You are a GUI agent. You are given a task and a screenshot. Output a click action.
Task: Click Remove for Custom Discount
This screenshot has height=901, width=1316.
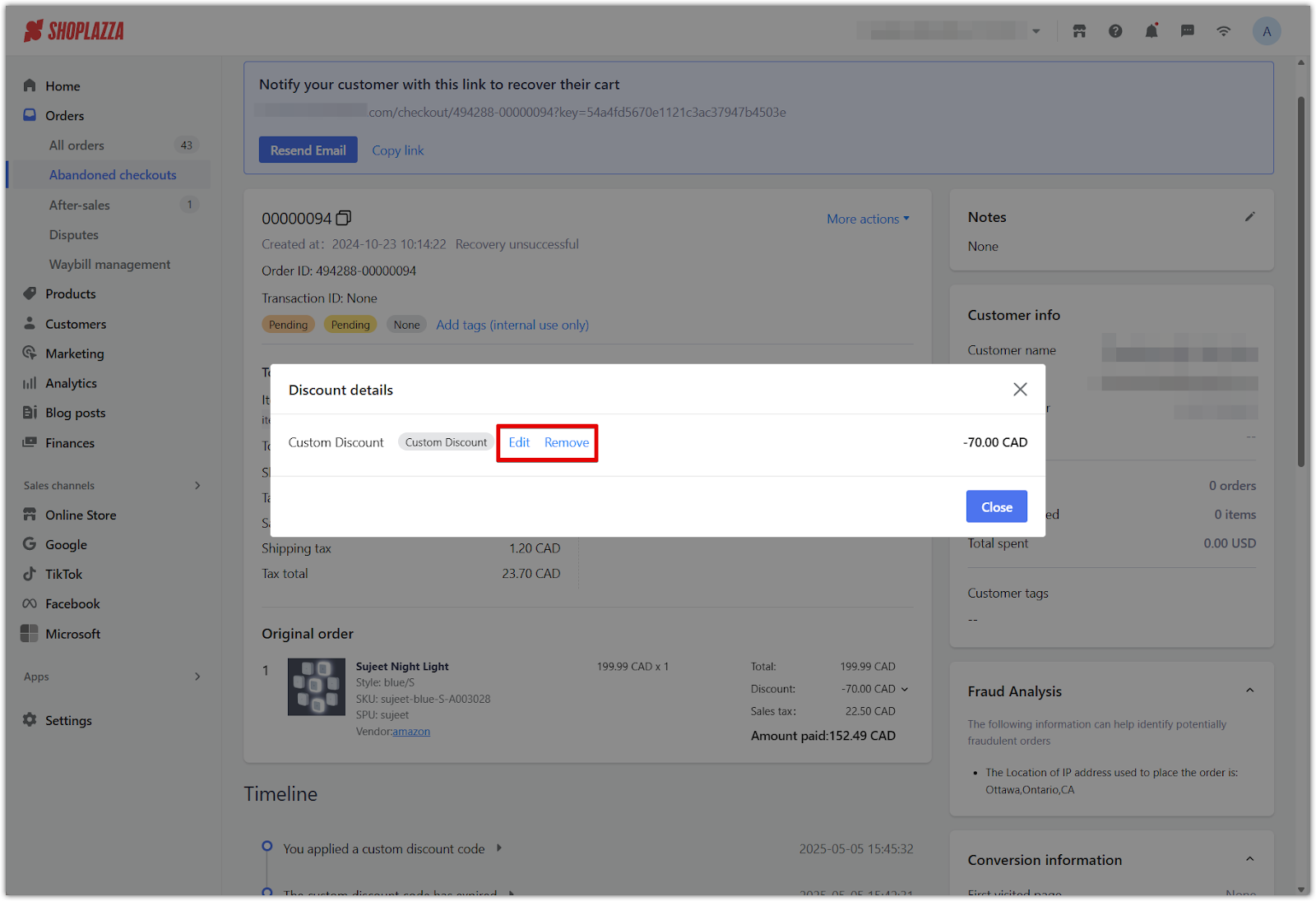click(567, 443)
